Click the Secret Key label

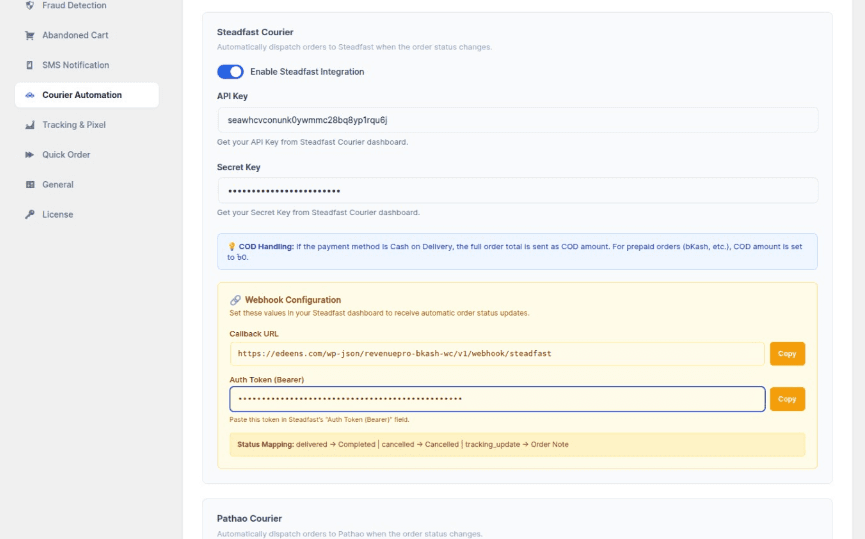(x=238, y=167)
